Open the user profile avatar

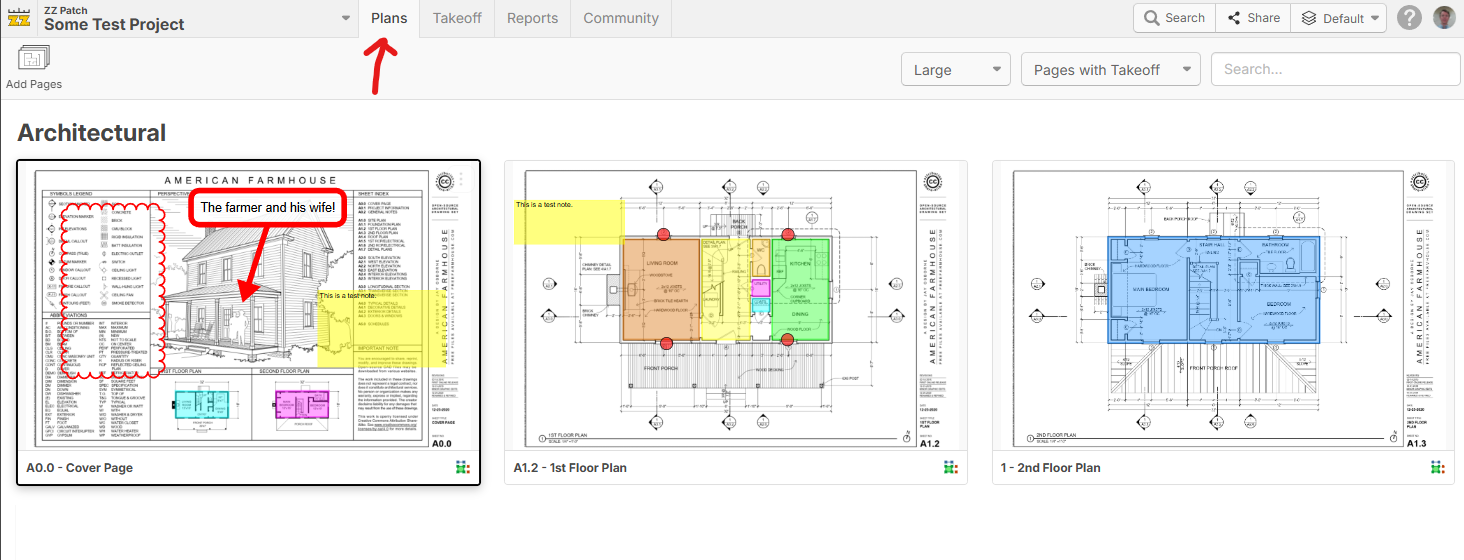point(1443,18)
